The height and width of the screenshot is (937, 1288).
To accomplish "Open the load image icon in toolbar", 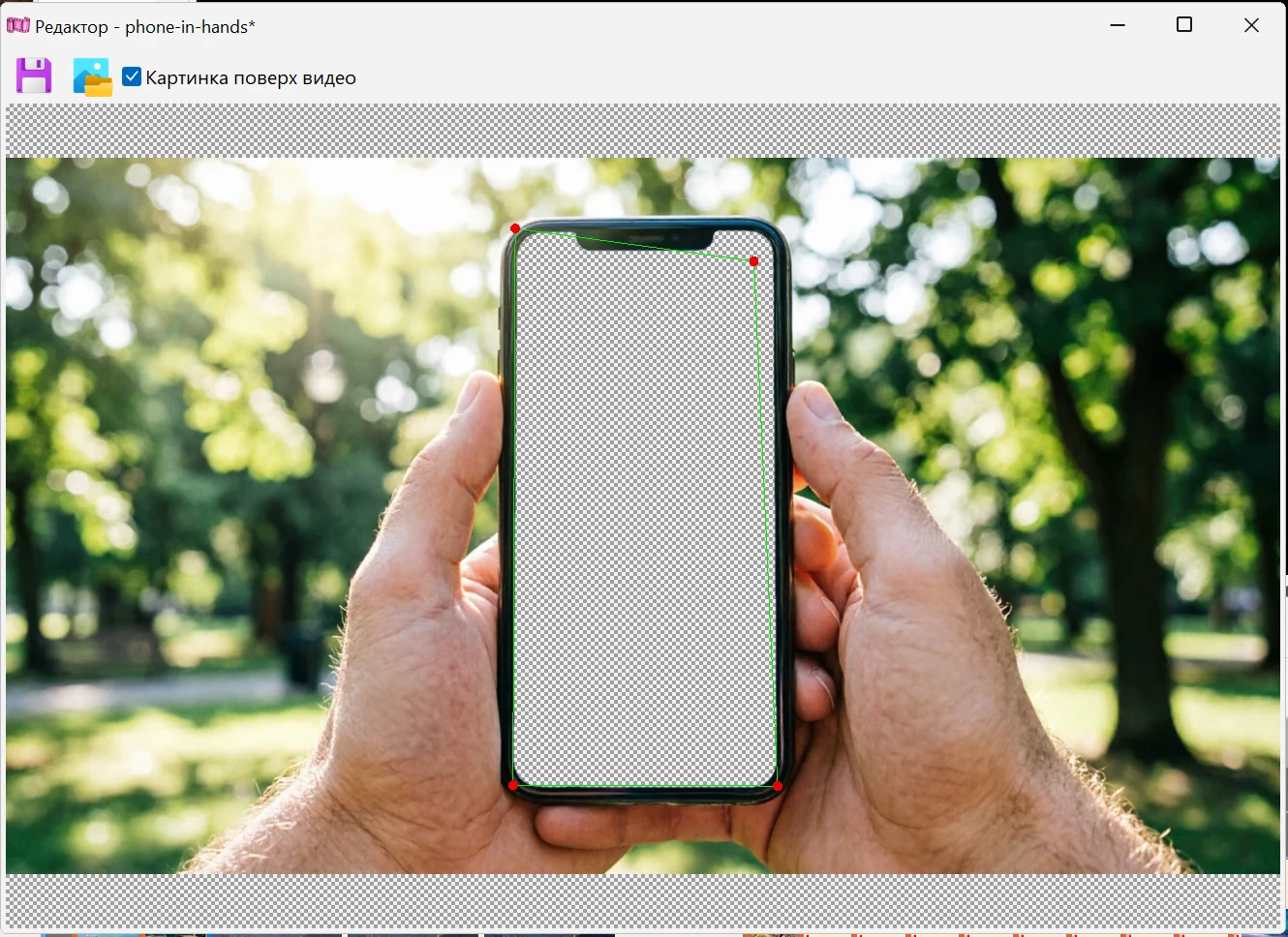I will tap(93, 77).
